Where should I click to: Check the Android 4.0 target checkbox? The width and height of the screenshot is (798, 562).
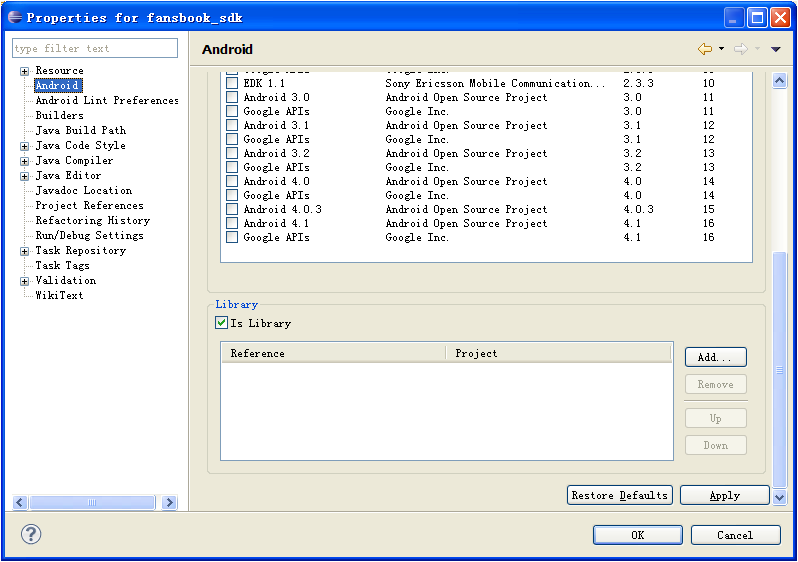pyautogui.click(x=232, y=181)
